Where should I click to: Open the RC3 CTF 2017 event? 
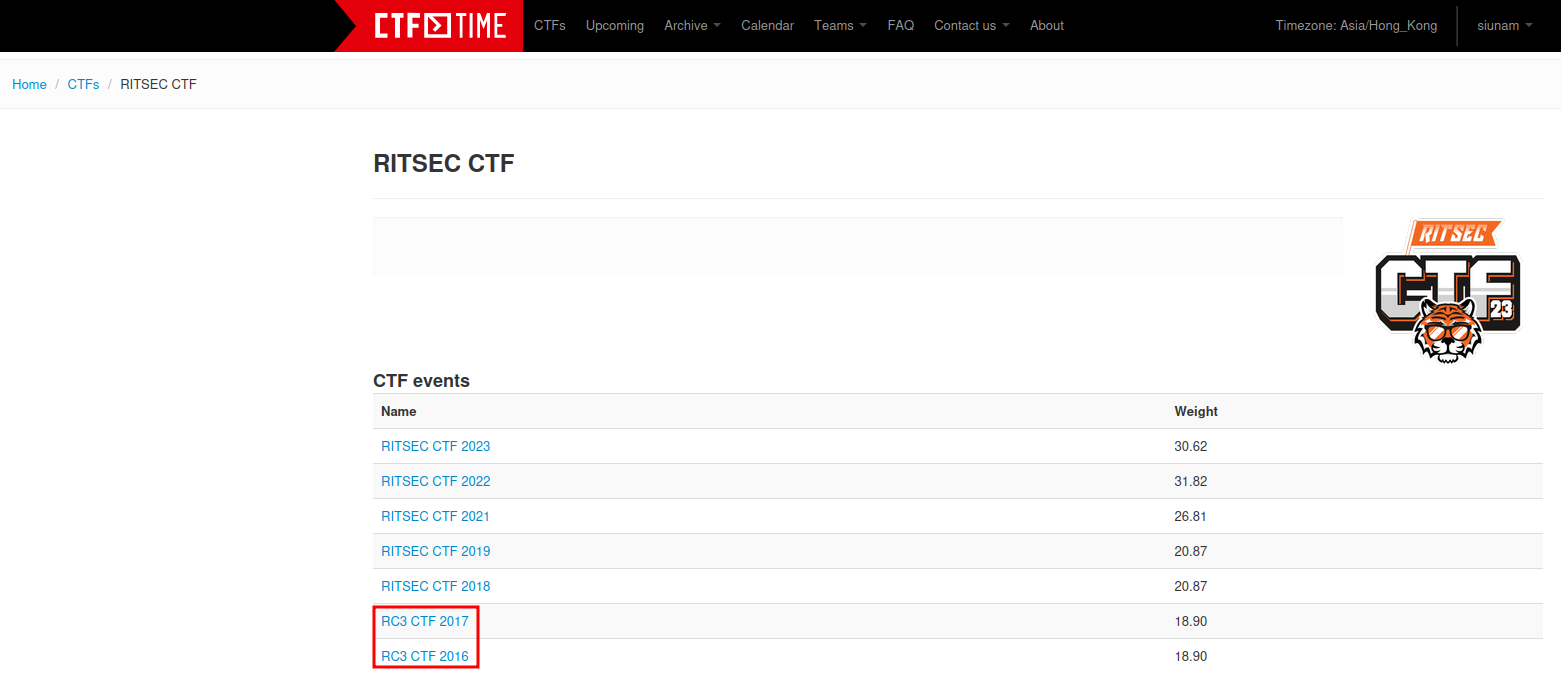coord(425,621)
